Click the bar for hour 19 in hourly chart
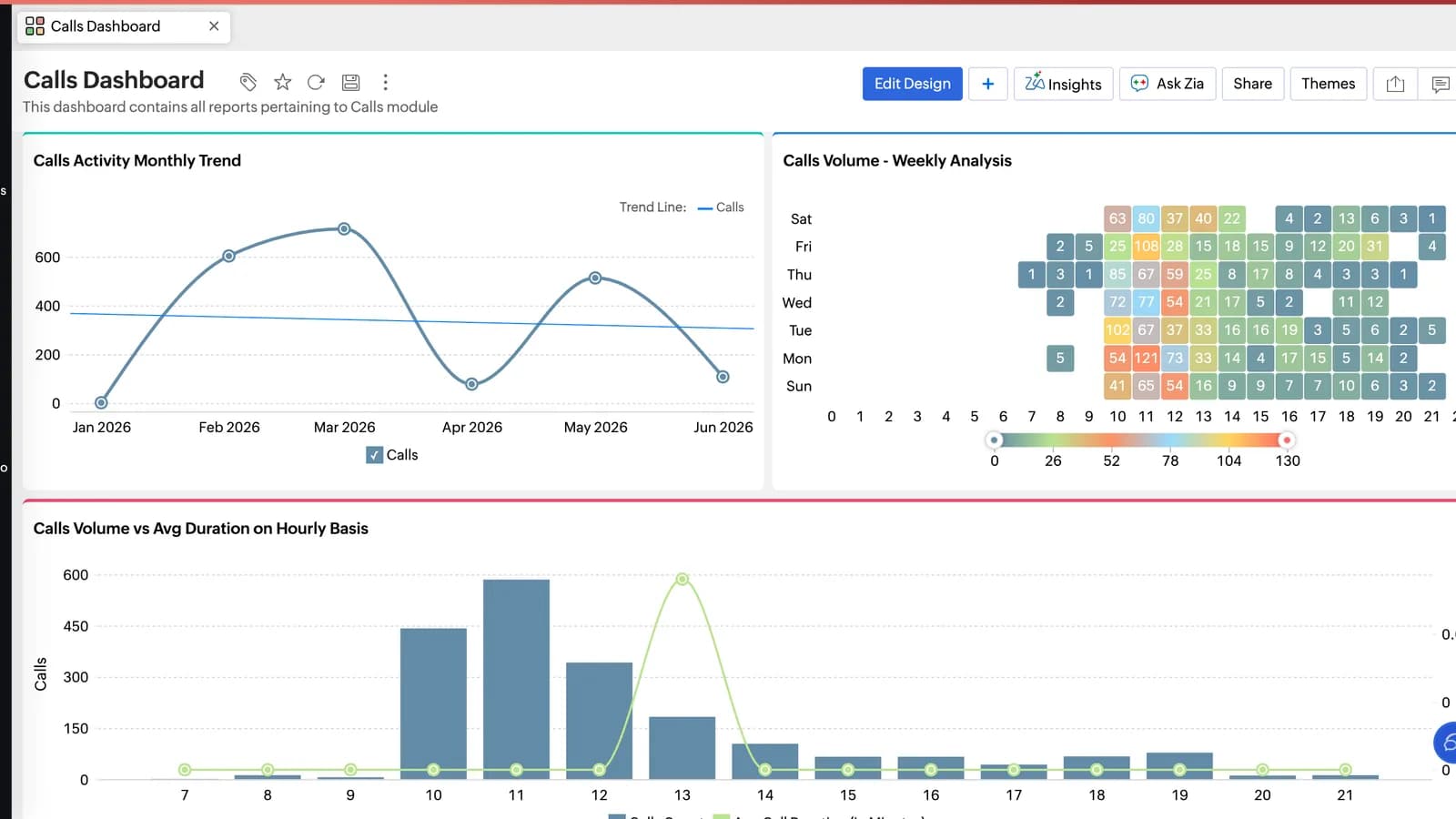This screenshot has width=1456, height=819. [x=1179, y=766]
